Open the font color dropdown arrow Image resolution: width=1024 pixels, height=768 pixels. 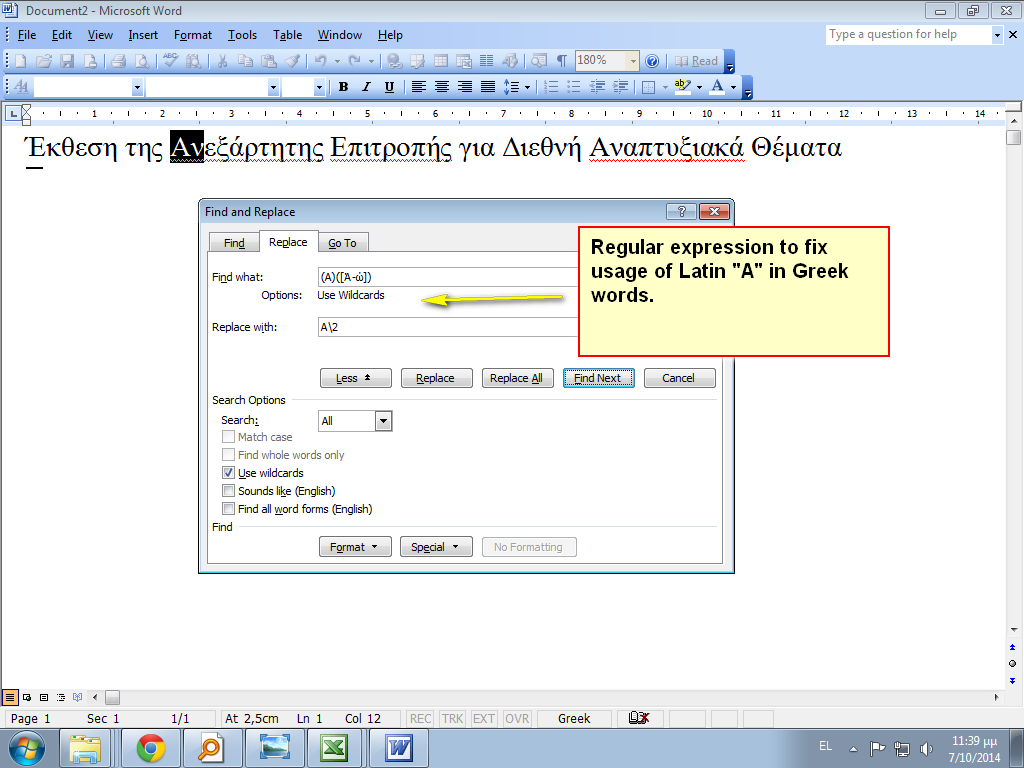pos(733,87)
